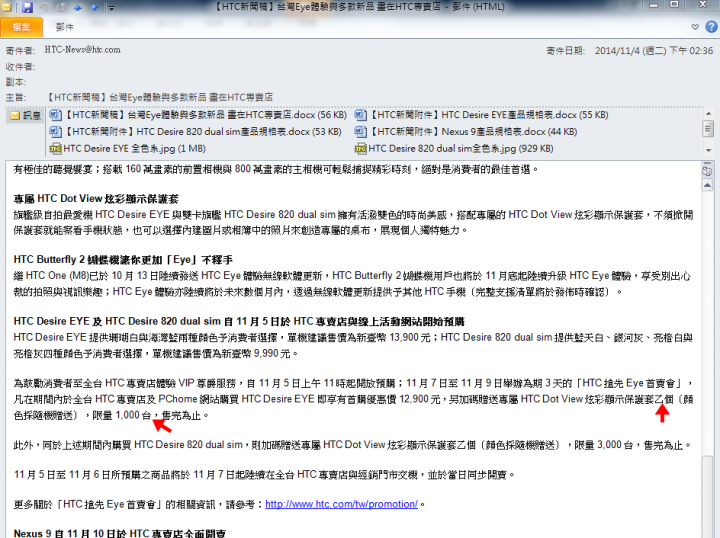Go to previous item with blue up arrow
The height and width of the screenshot is (538, 720).
[78, 7]
